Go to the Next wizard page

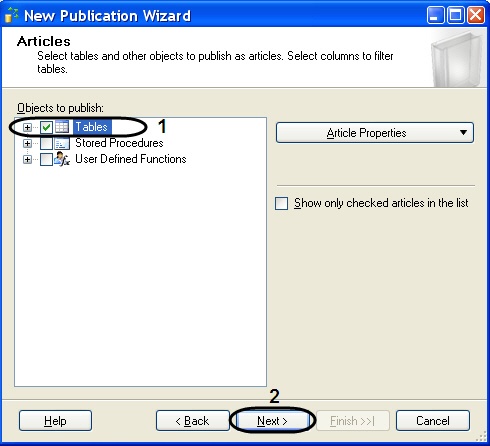point(272,421)
